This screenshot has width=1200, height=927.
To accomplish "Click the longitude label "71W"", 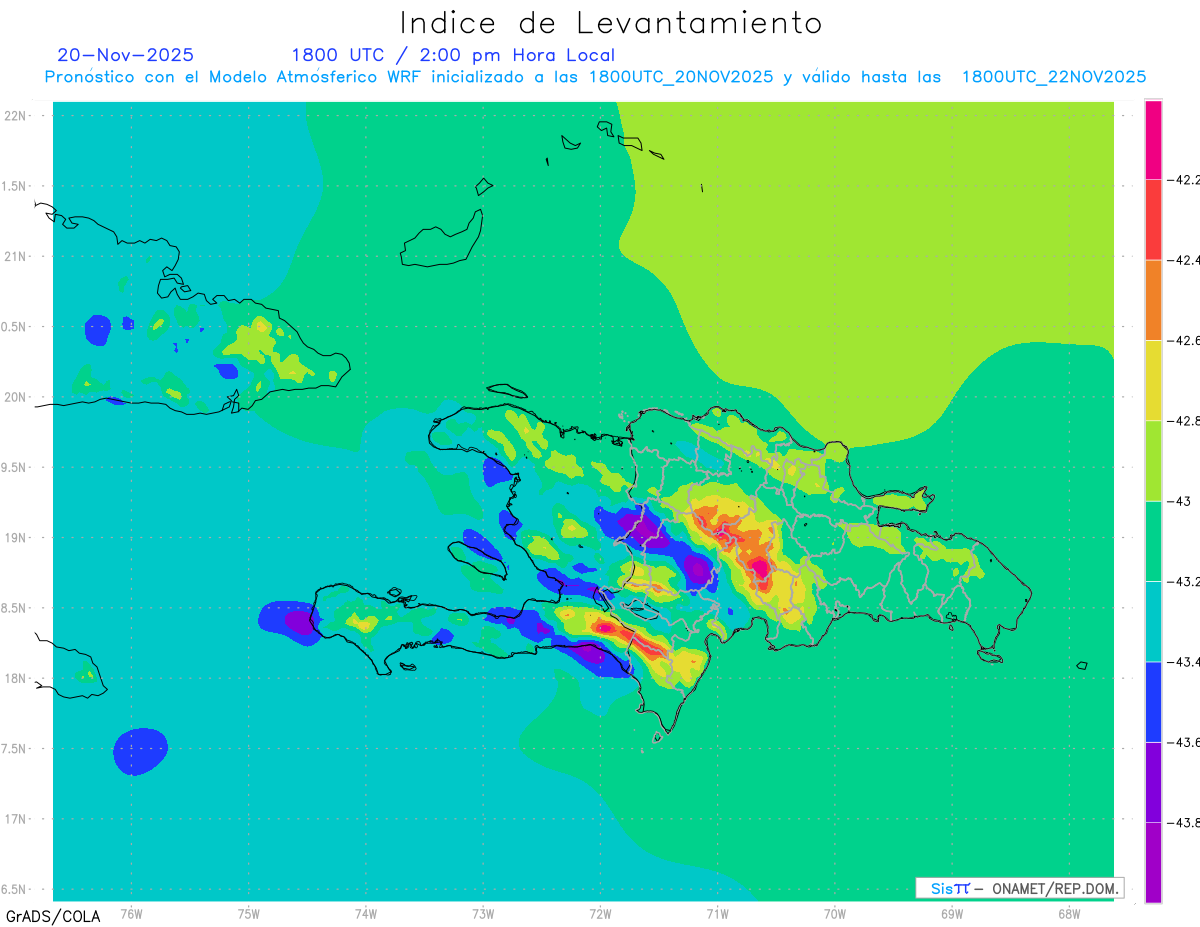I will coord(717,912).
